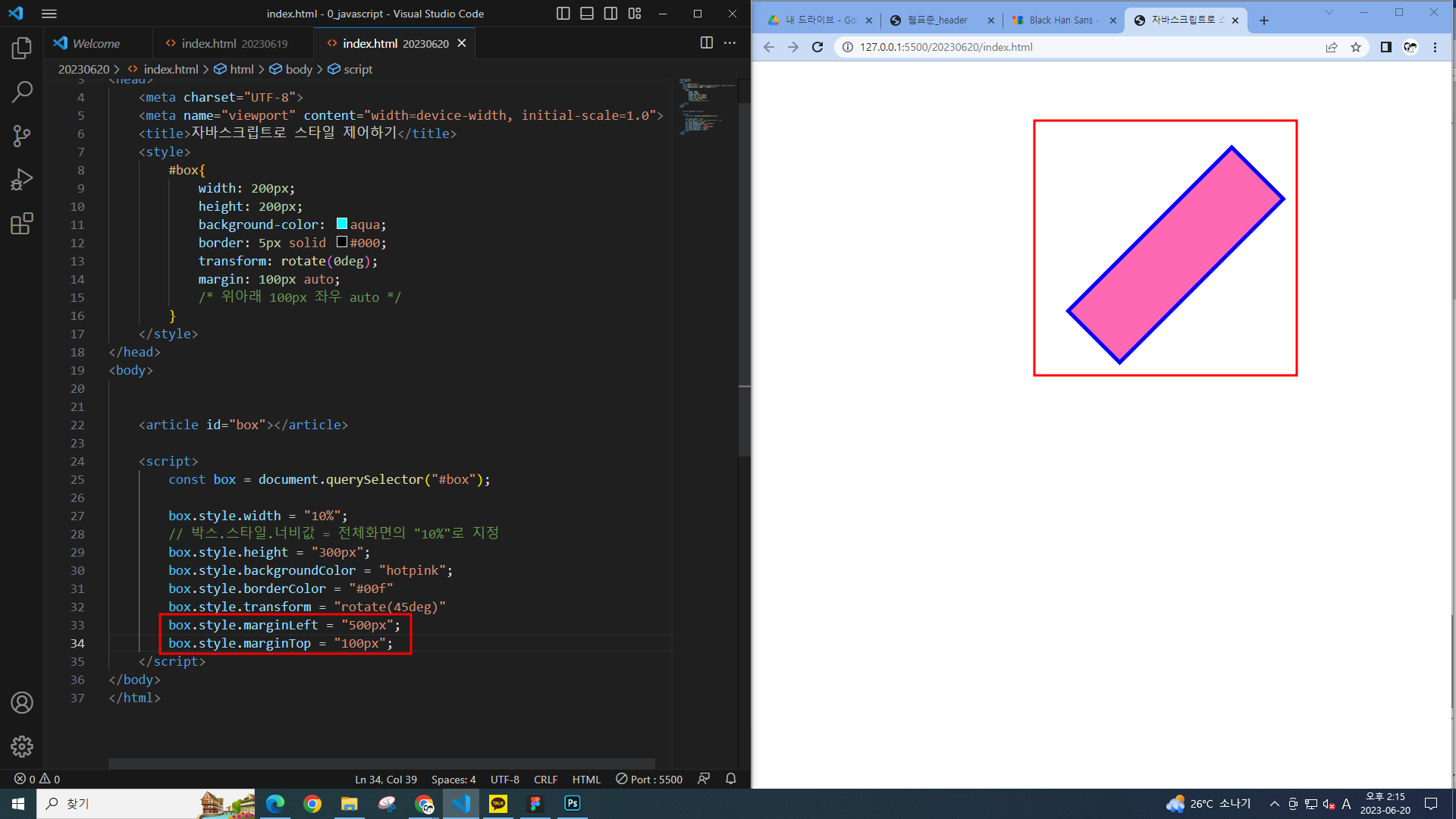The width and height of the screenshot is (1456, 819).
Task: Open the Explorer view in the activity bar
Action: pos(22,49)
